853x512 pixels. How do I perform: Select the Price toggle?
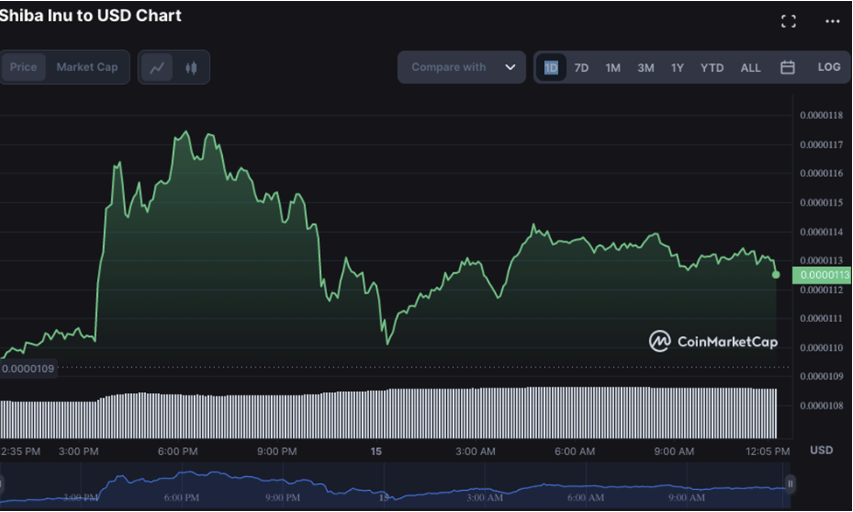[23, 67]
